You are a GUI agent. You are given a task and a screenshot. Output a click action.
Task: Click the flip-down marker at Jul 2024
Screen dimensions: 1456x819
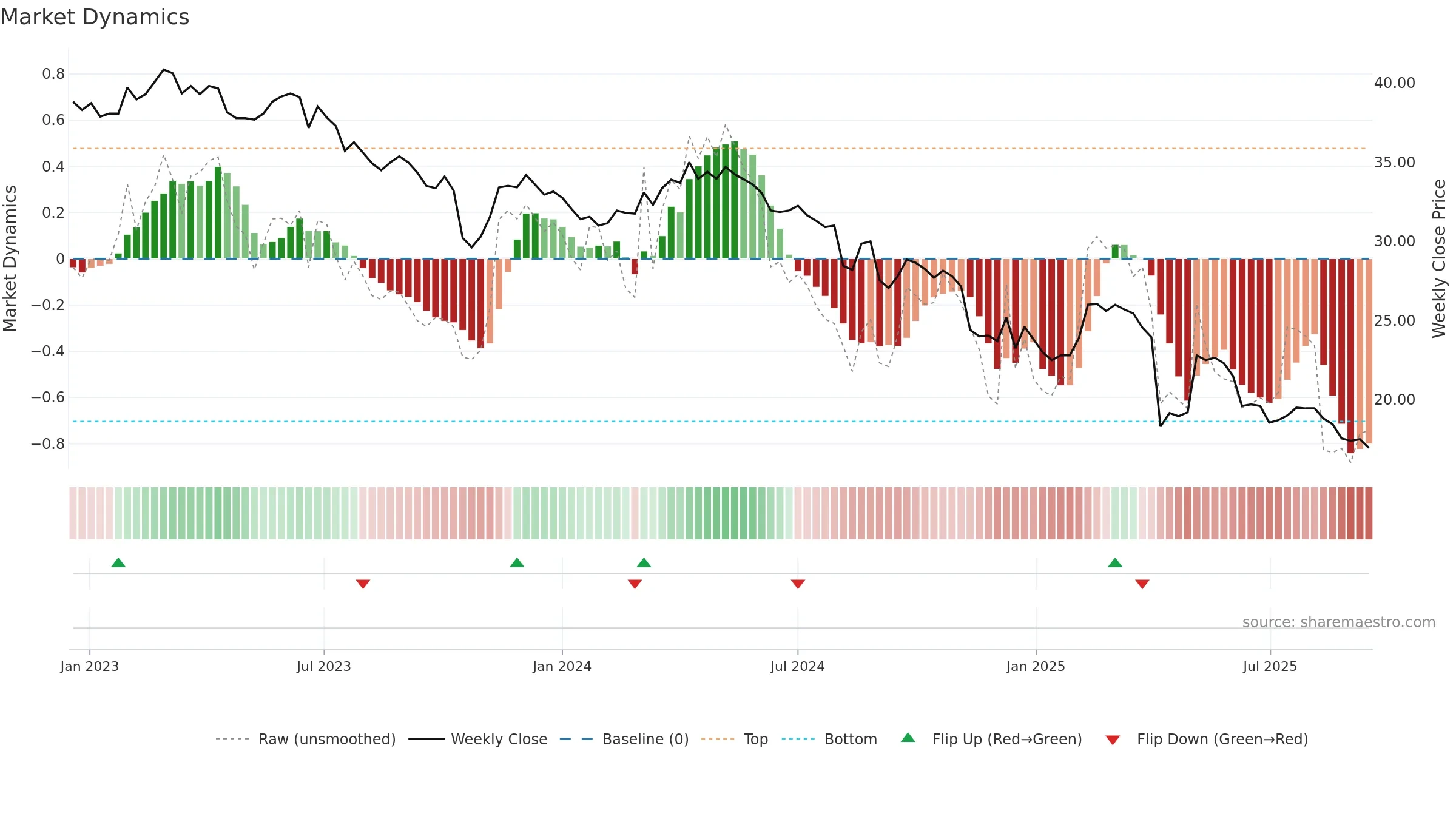point(798,584)
